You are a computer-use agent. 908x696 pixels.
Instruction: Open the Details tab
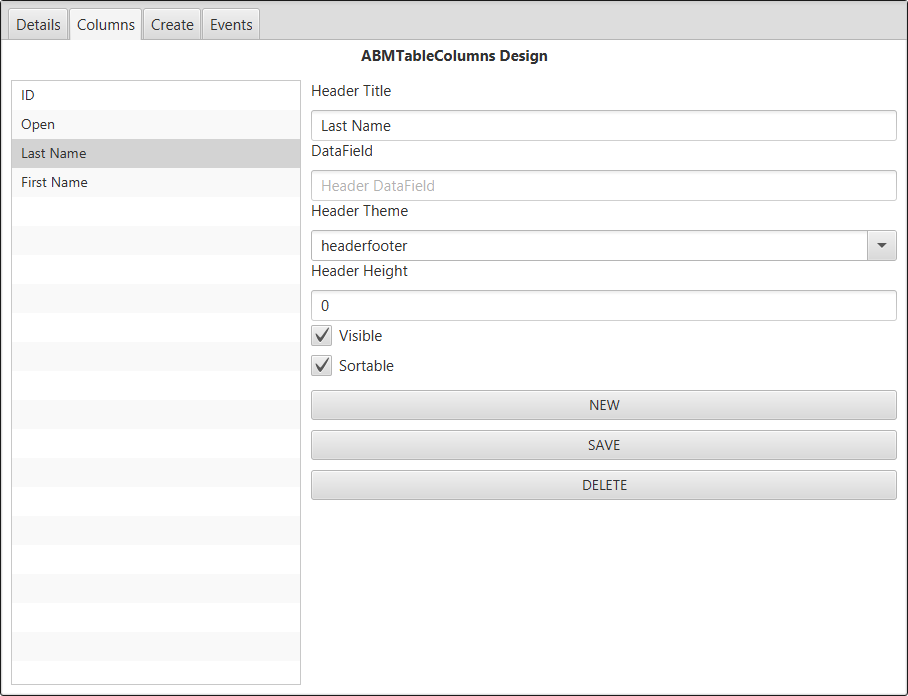[38, 25]
